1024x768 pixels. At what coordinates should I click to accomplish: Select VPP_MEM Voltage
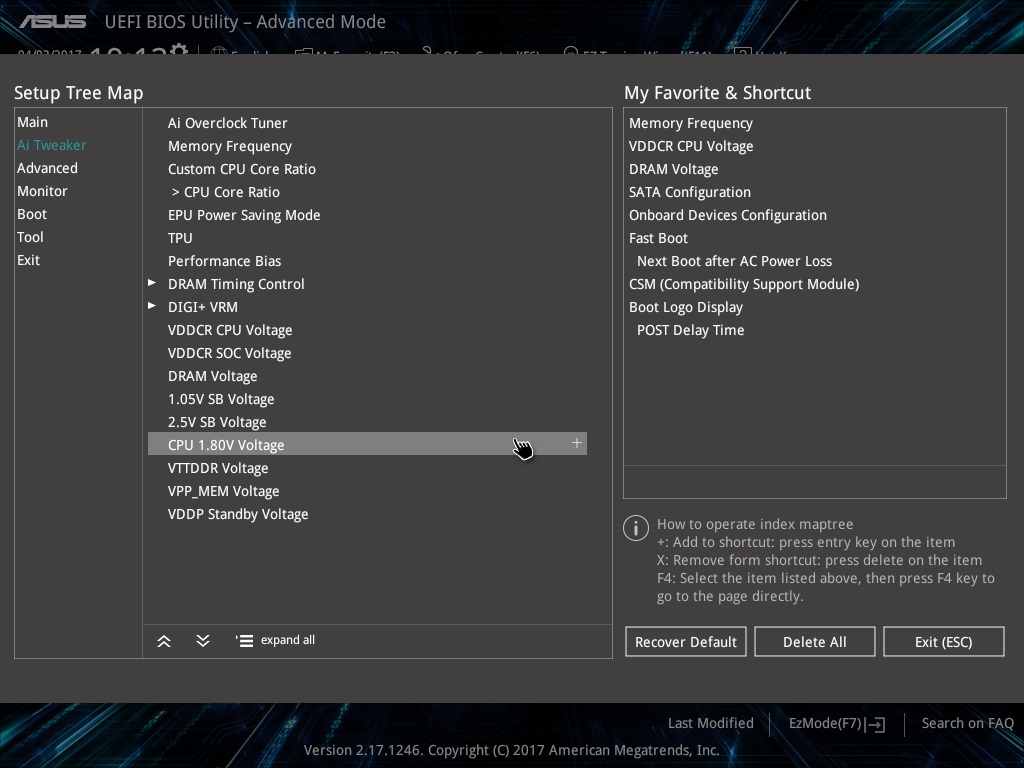click(x=223, y=491)
